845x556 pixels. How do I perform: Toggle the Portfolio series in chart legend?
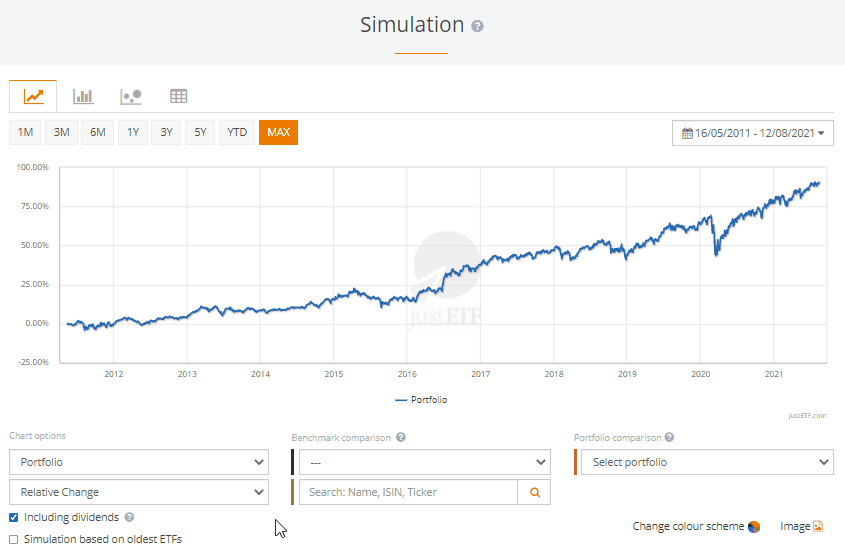pos(421,400)
